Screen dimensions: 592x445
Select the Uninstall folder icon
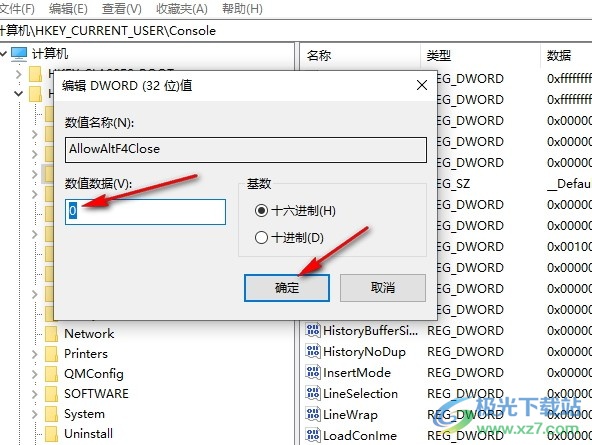pyautogui.click(x=51, y=434)
